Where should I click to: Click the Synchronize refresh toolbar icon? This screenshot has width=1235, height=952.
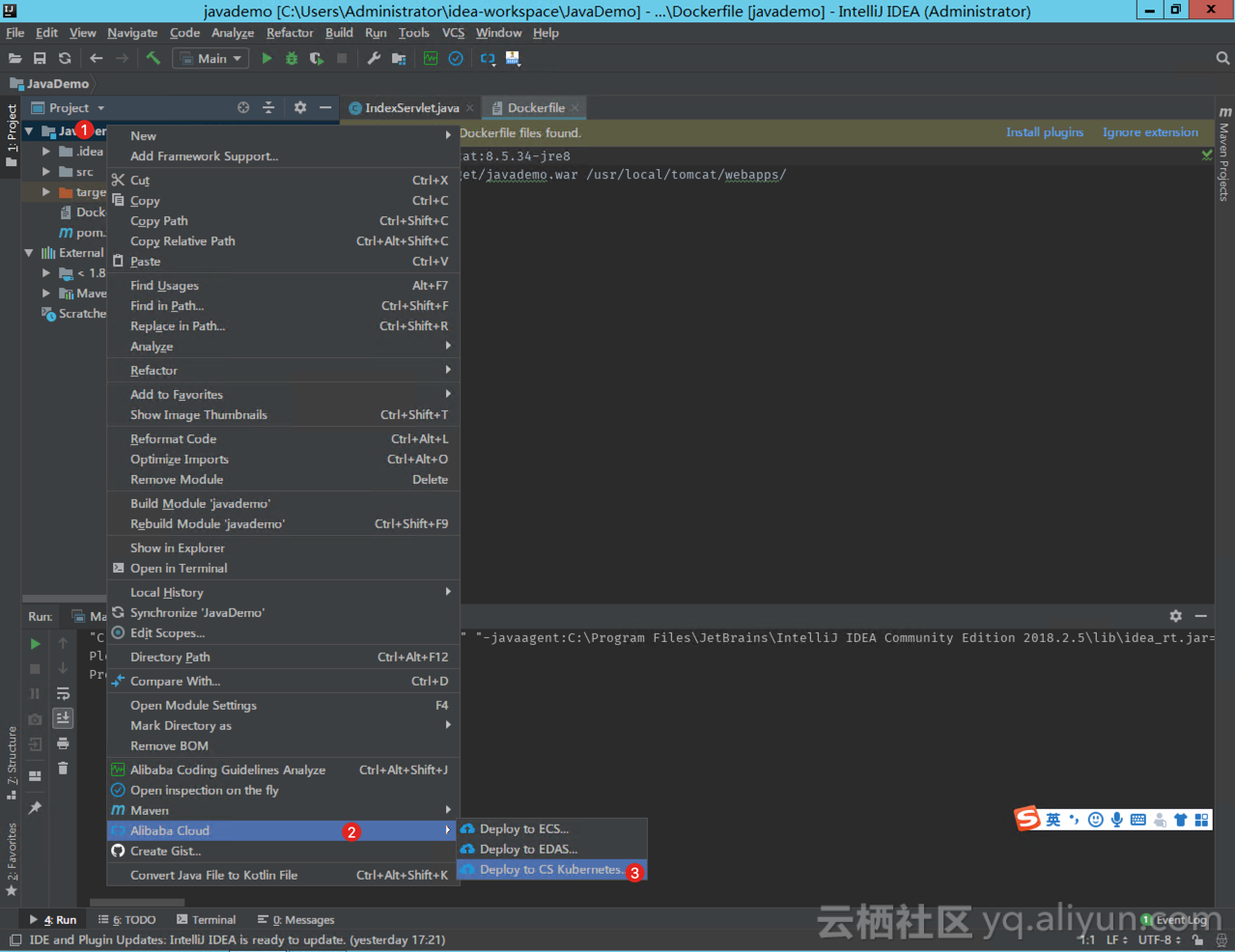pos(65,59)
